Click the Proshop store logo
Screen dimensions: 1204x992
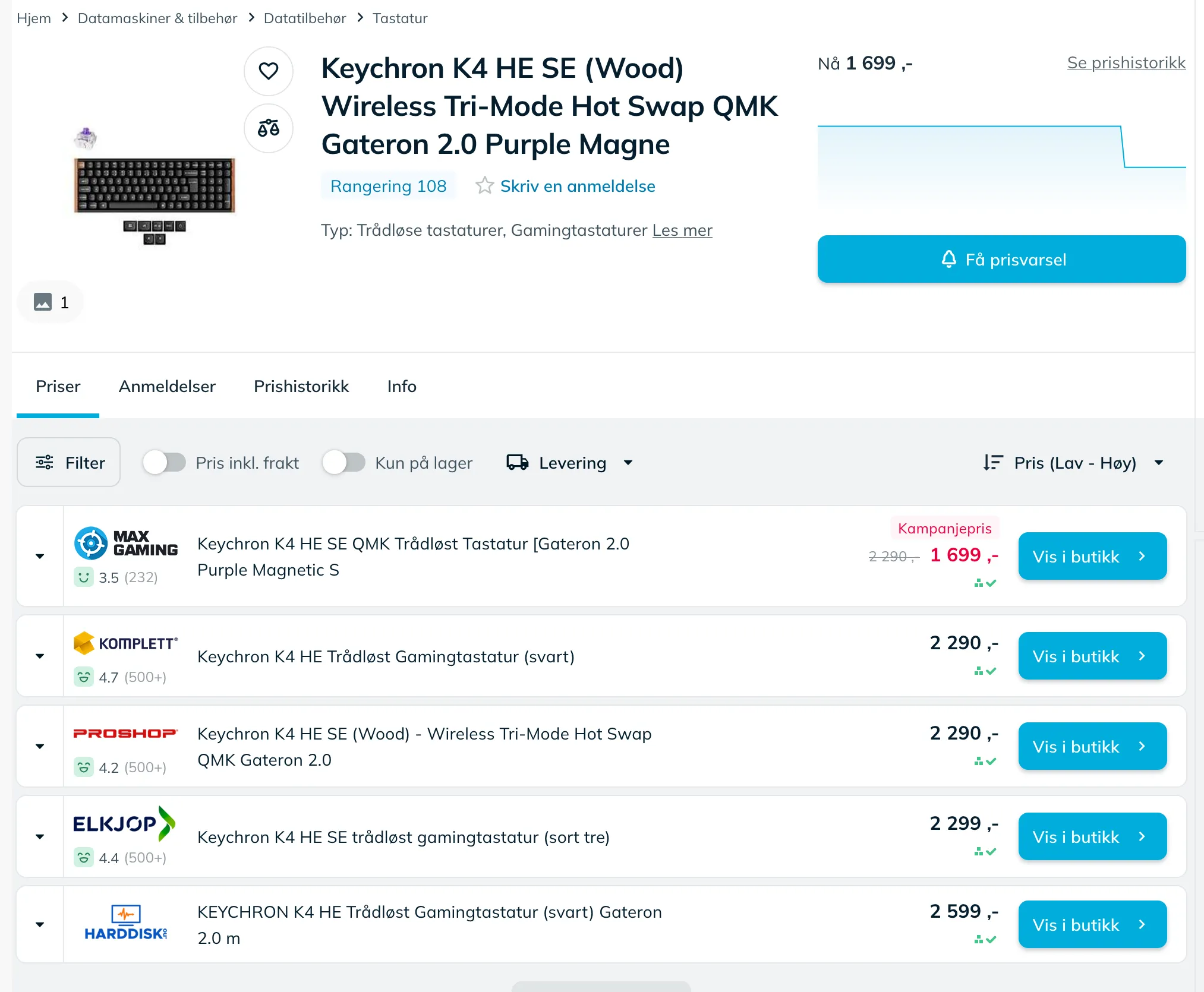coord(125,734)
